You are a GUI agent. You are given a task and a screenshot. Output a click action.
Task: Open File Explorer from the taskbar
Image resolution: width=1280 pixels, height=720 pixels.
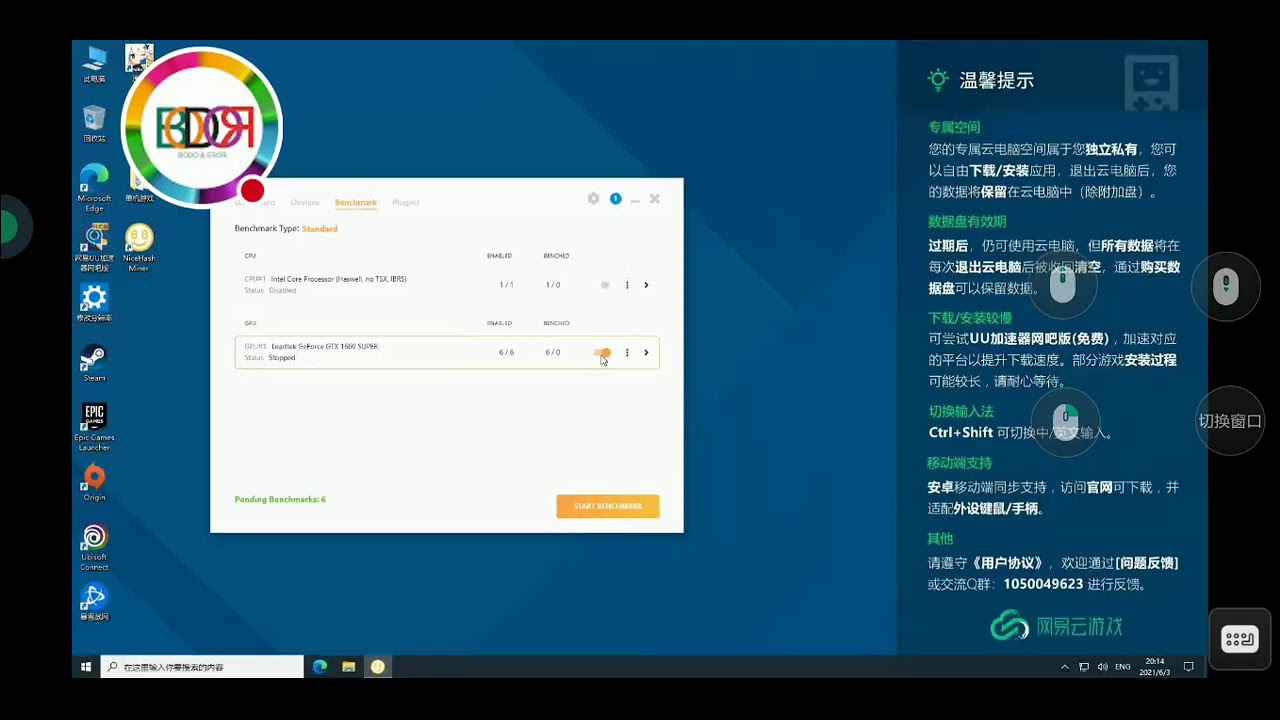[349, 666]
